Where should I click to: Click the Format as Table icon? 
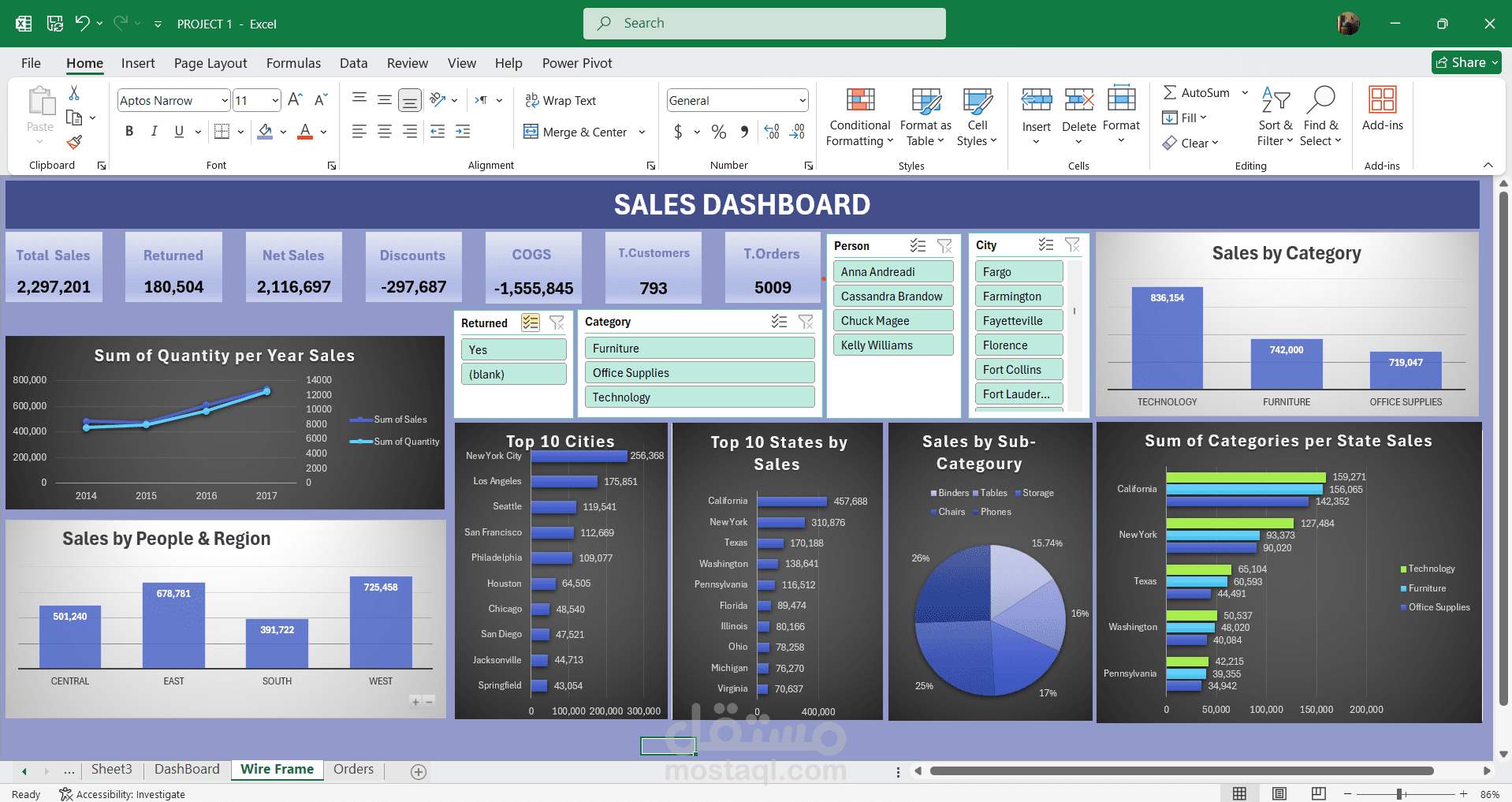[925, 104]
